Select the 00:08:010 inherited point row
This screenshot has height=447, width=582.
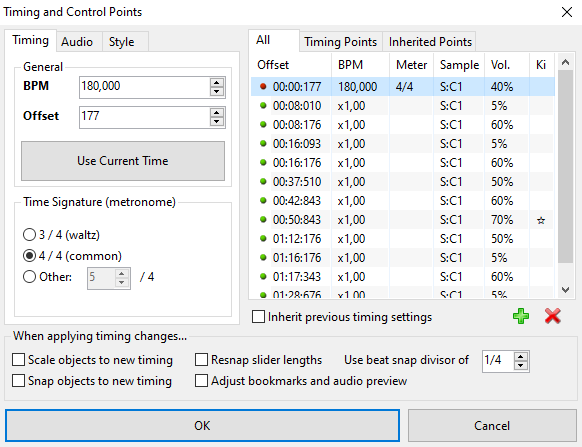coord(403,106)
